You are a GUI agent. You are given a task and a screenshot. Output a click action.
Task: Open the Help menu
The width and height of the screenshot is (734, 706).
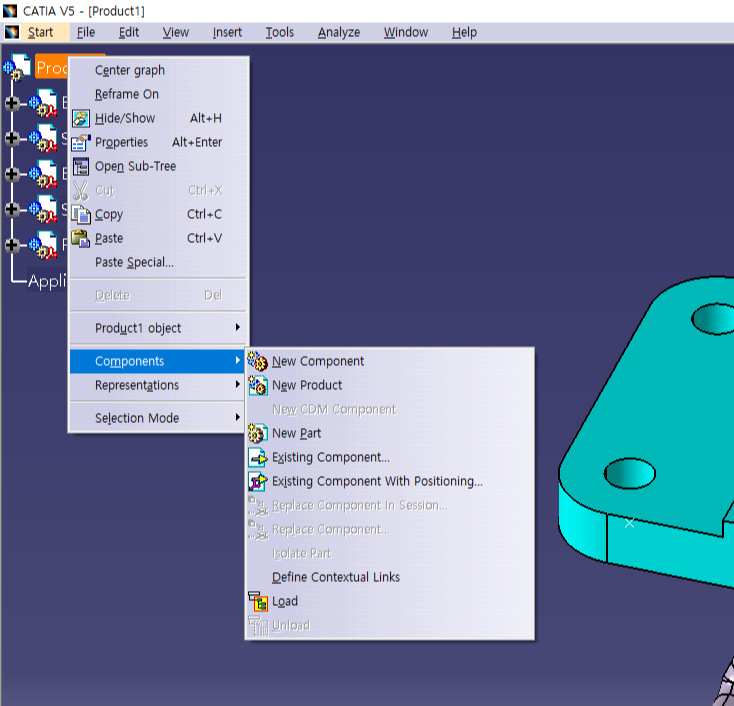tap(464, 32)
